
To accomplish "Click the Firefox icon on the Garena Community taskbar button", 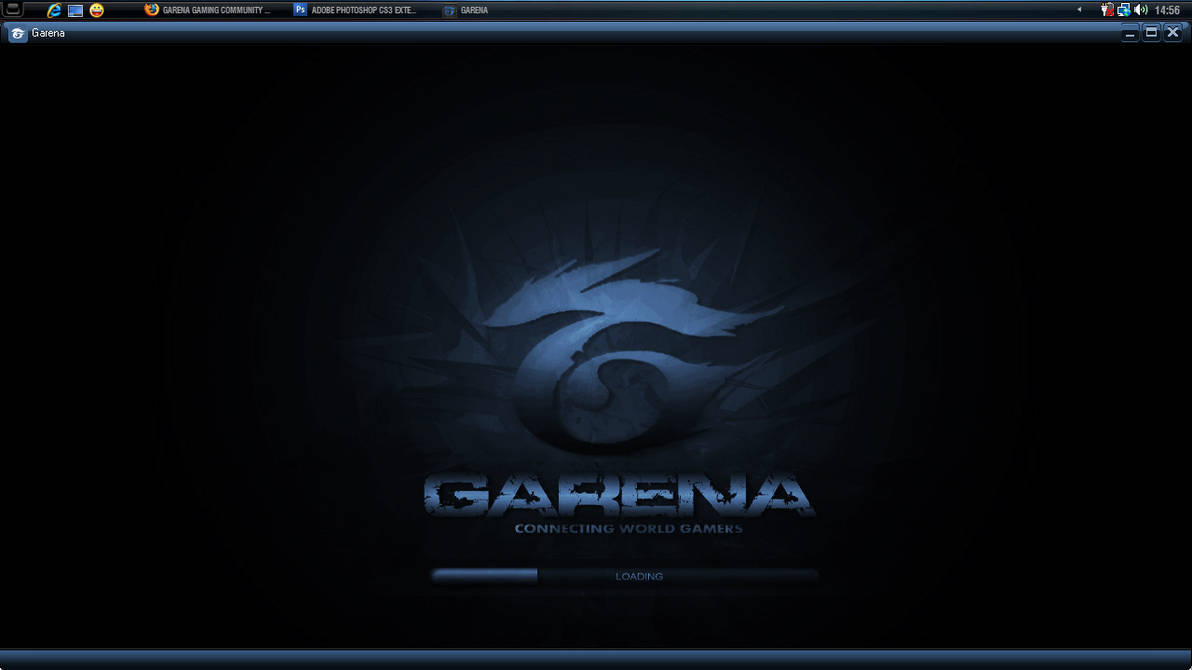I will click(150, 10).
